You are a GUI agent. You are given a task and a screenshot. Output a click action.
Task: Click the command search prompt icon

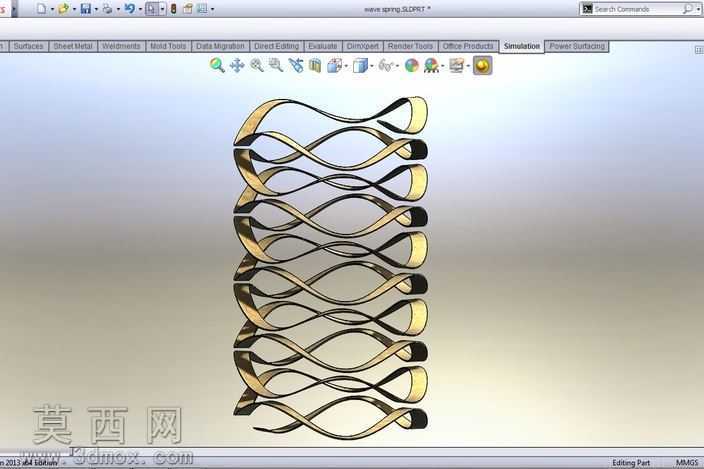tap(587, 9)
